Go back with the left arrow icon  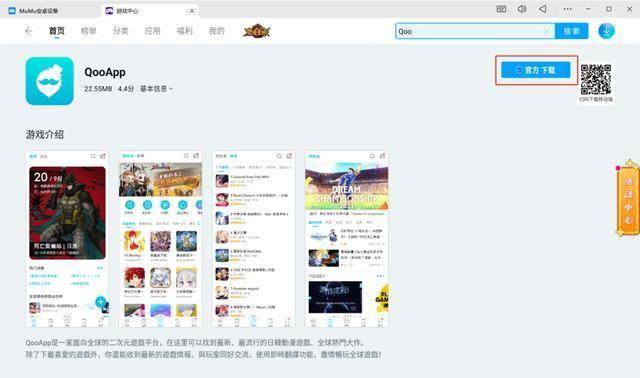pos(28,31)
